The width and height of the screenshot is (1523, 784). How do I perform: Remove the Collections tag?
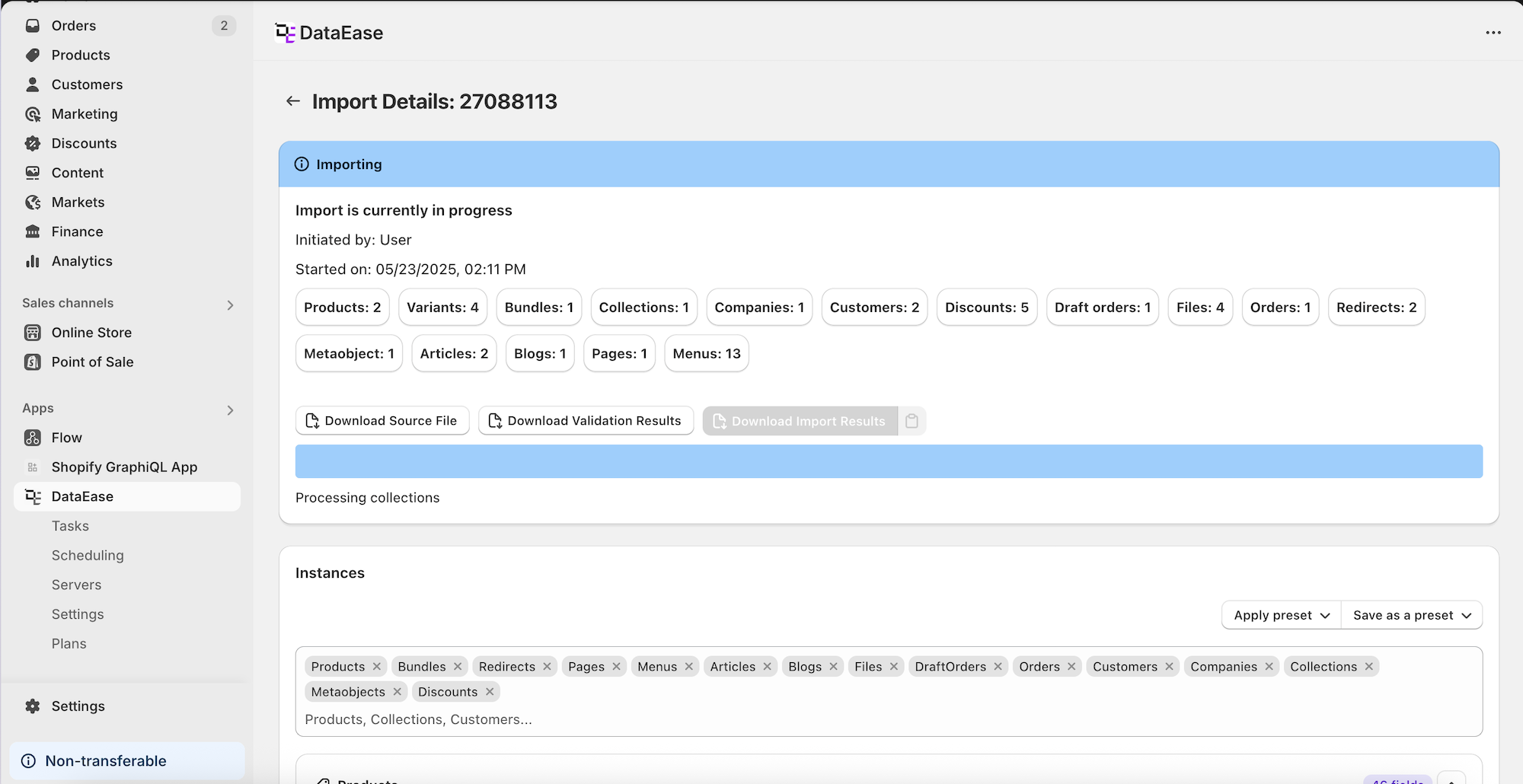1368,667
